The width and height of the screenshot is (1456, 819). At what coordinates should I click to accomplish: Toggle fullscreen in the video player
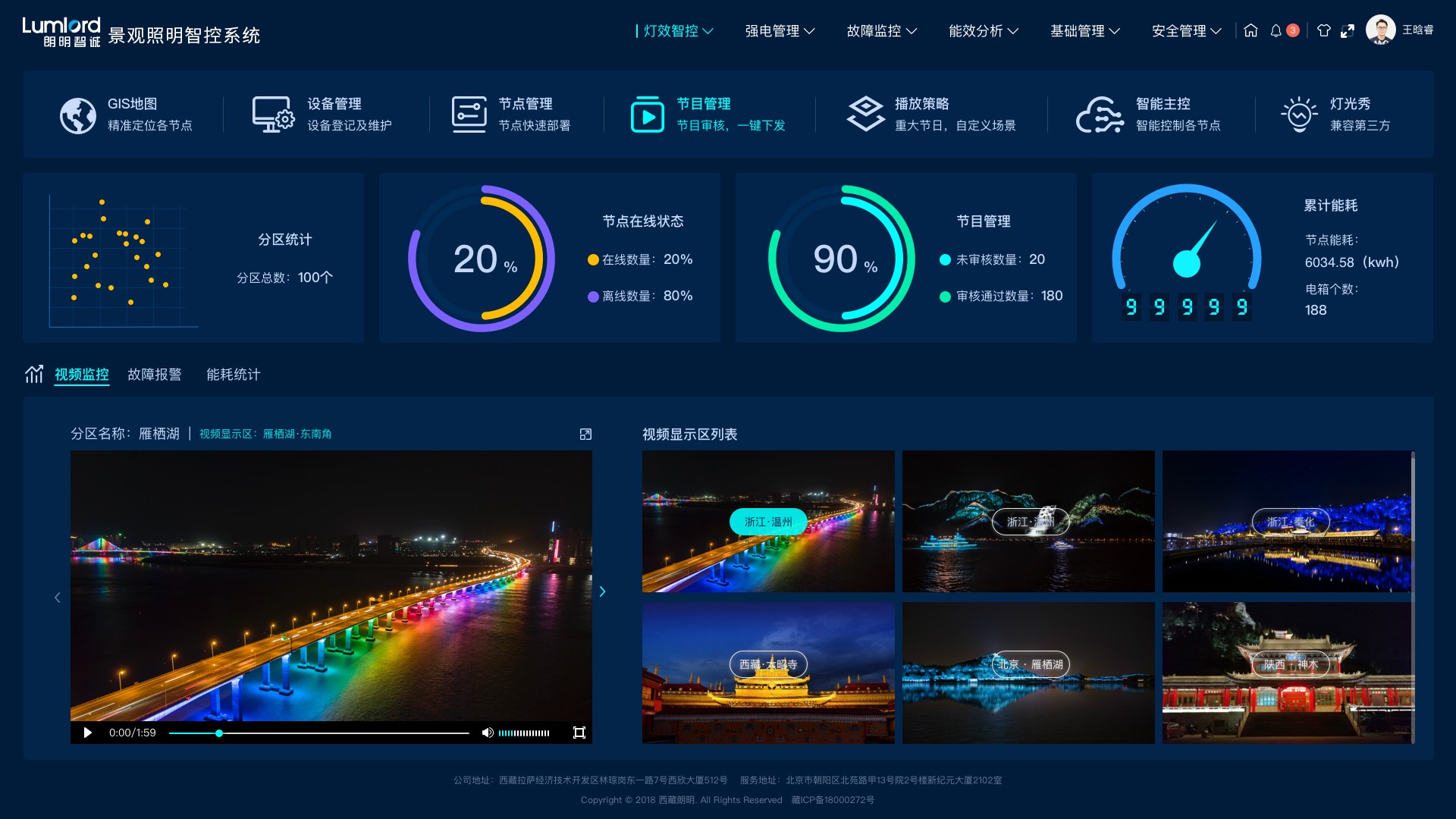click(x=579, y=733)
